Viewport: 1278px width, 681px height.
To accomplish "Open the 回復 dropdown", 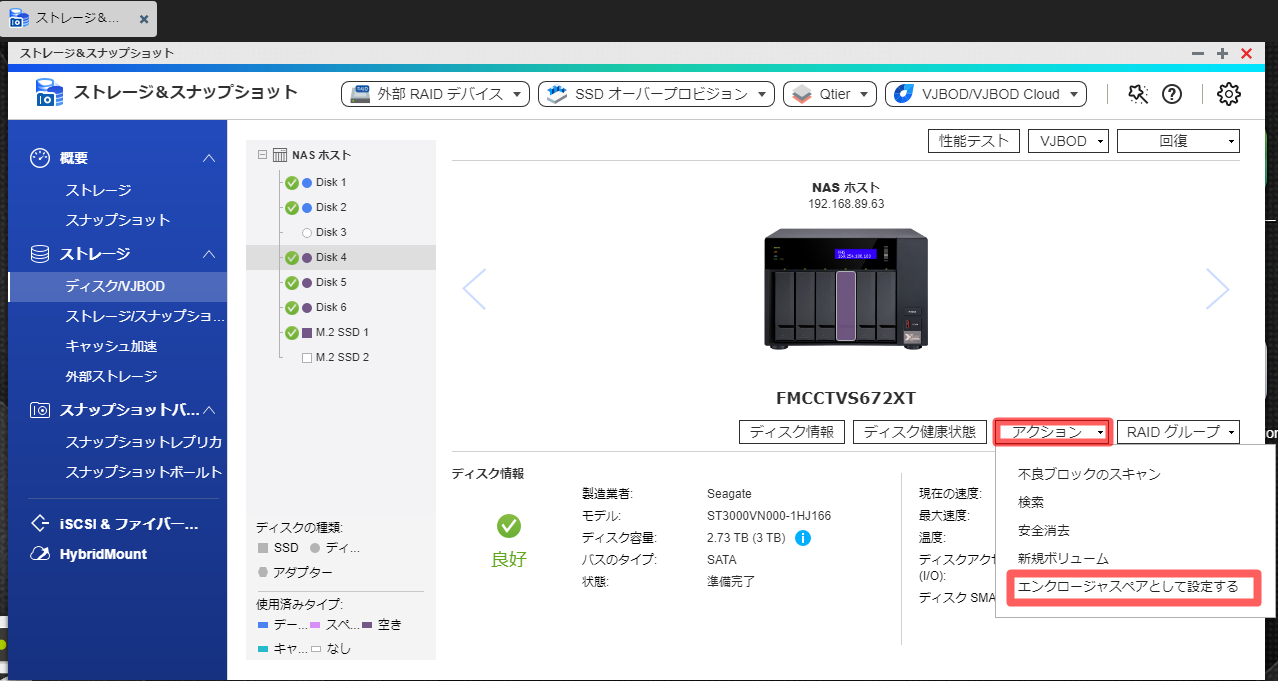I will pos(1178,141).
